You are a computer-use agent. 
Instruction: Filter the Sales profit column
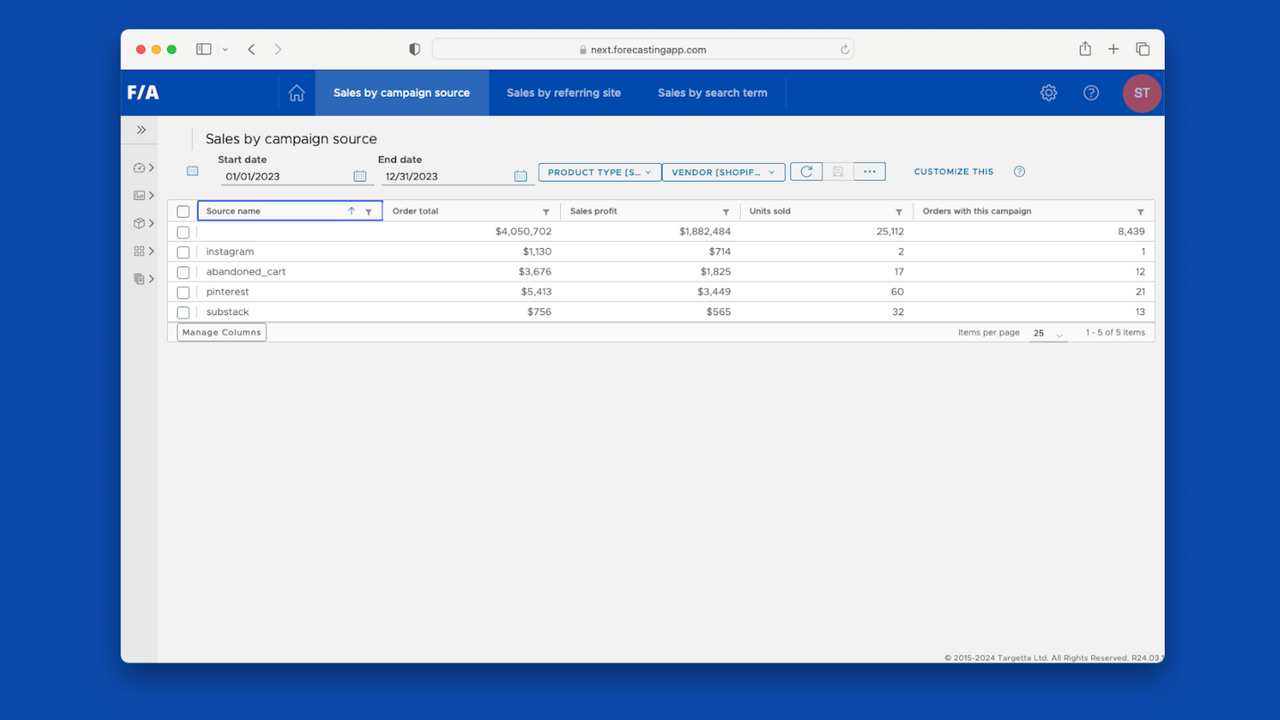726,212
